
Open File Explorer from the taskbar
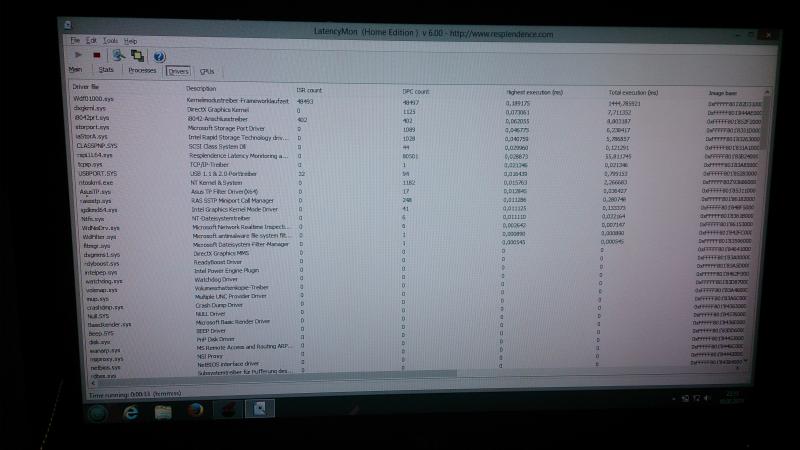tap(163, 411)
